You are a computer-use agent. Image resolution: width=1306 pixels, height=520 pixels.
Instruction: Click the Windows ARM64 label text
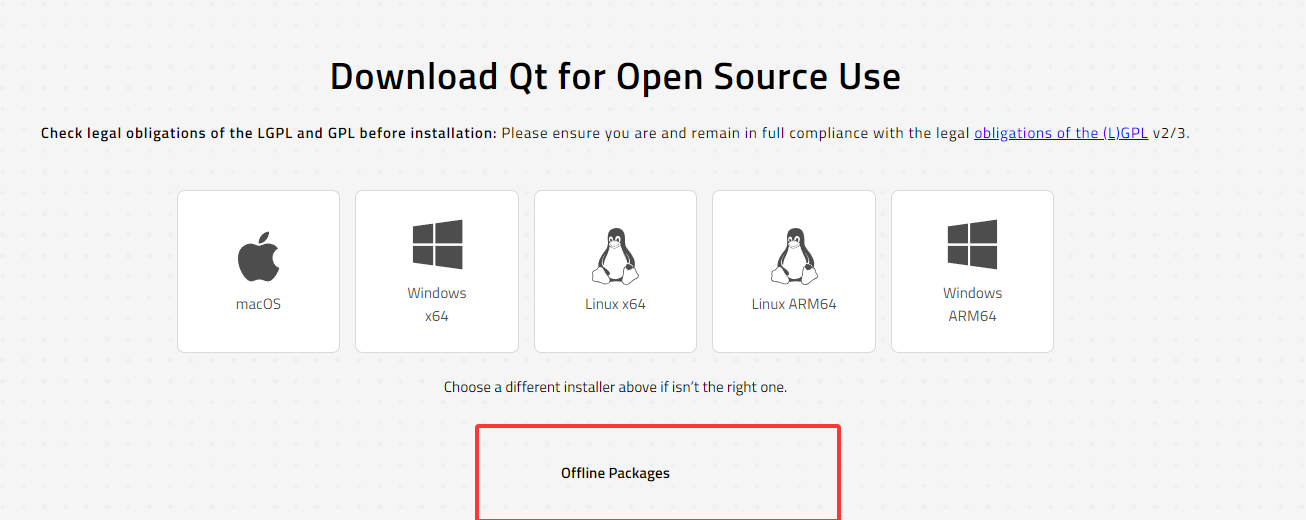click(972, 304)
